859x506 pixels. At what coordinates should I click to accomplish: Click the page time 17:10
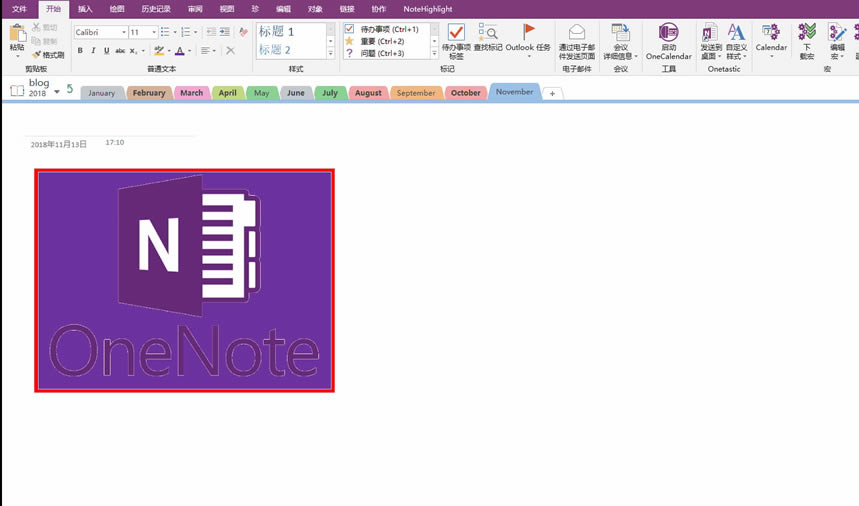(115, 142)
